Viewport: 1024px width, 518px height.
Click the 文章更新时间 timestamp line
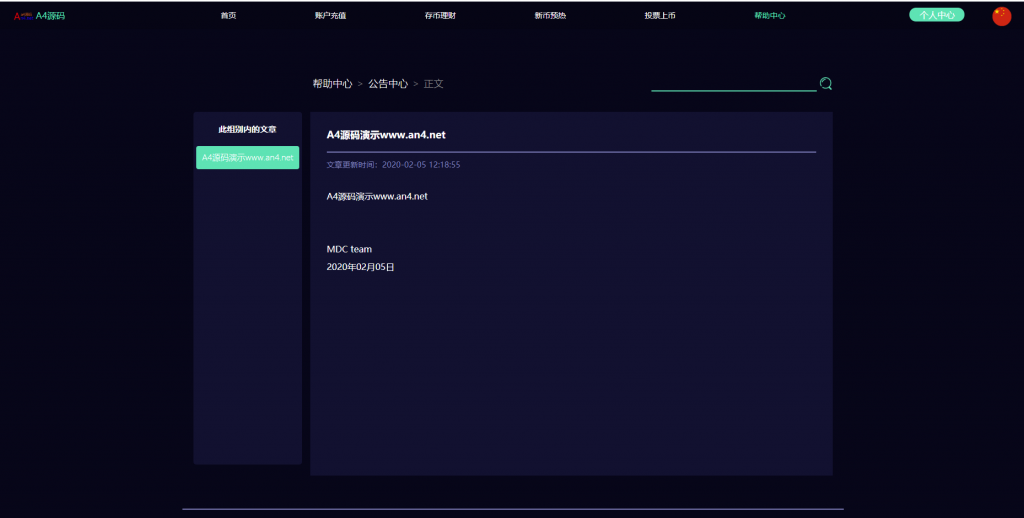pos(393,164)
